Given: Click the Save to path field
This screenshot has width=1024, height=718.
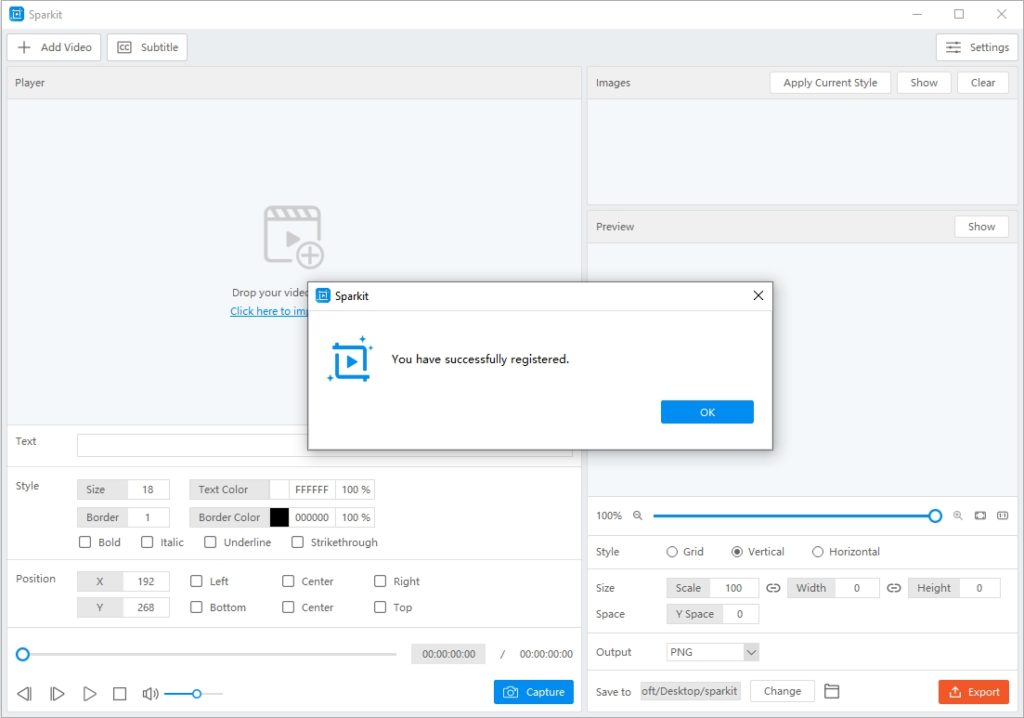Looking at the screenshot, I should [x=690, y=691].
